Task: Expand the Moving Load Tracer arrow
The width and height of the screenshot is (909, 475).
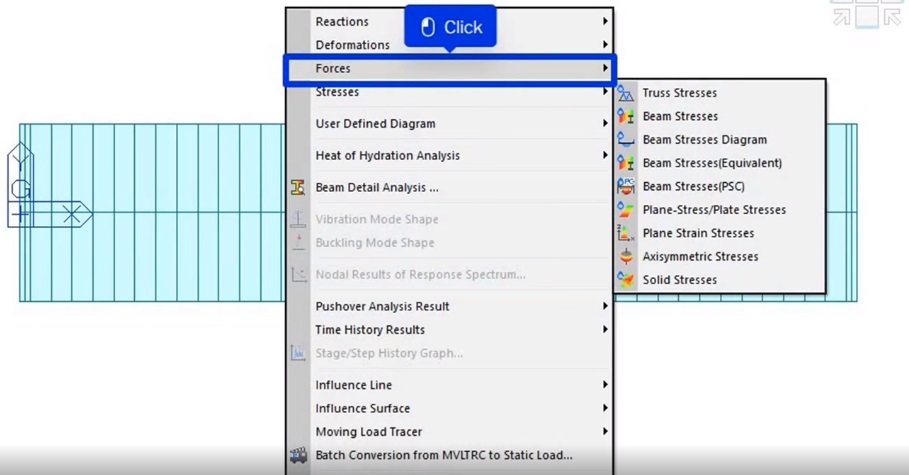Action: 605,432
